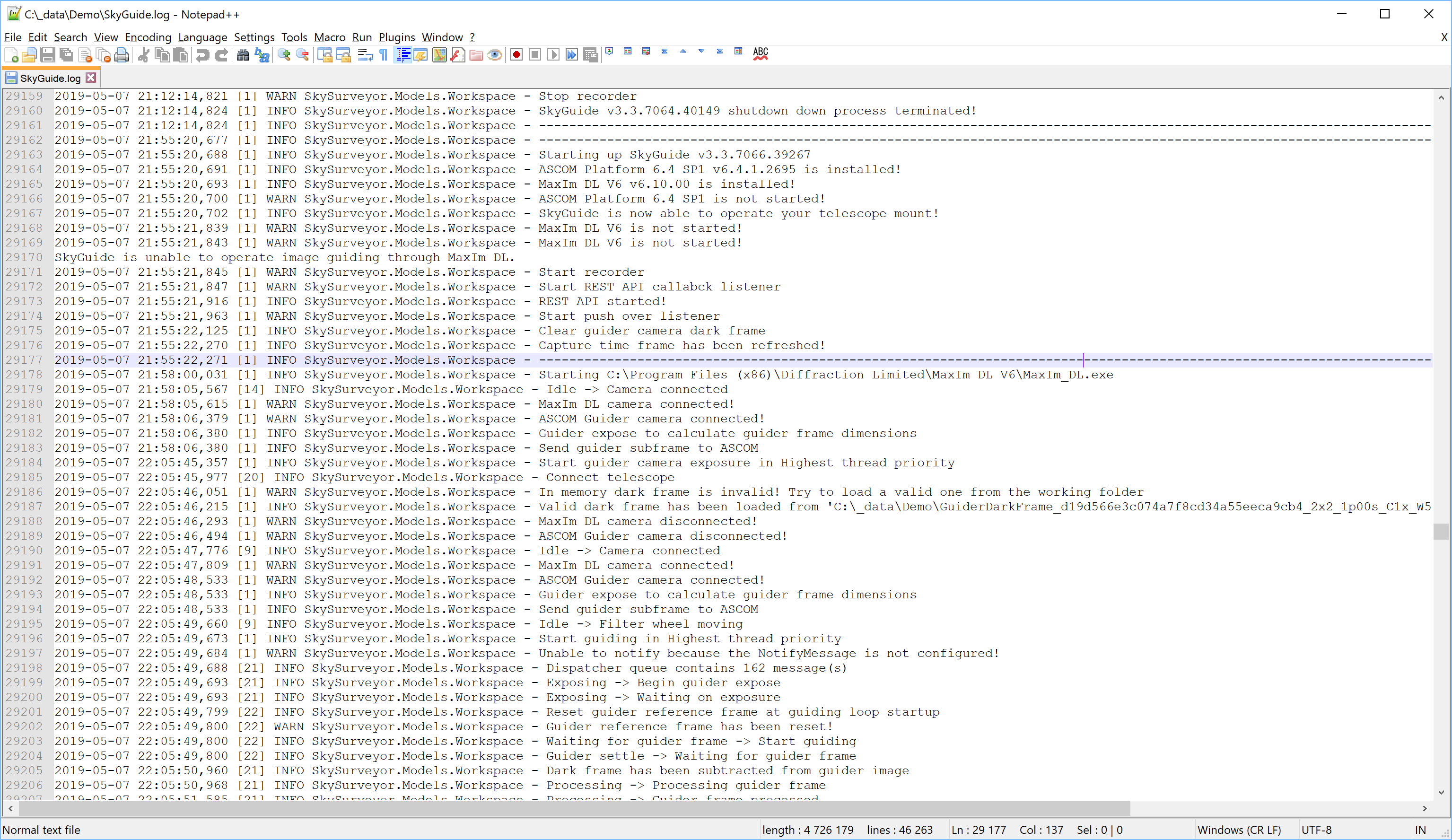Open a file via the folder icon
The width and height of the screenshot is (1452, 840).
point(29,55)
